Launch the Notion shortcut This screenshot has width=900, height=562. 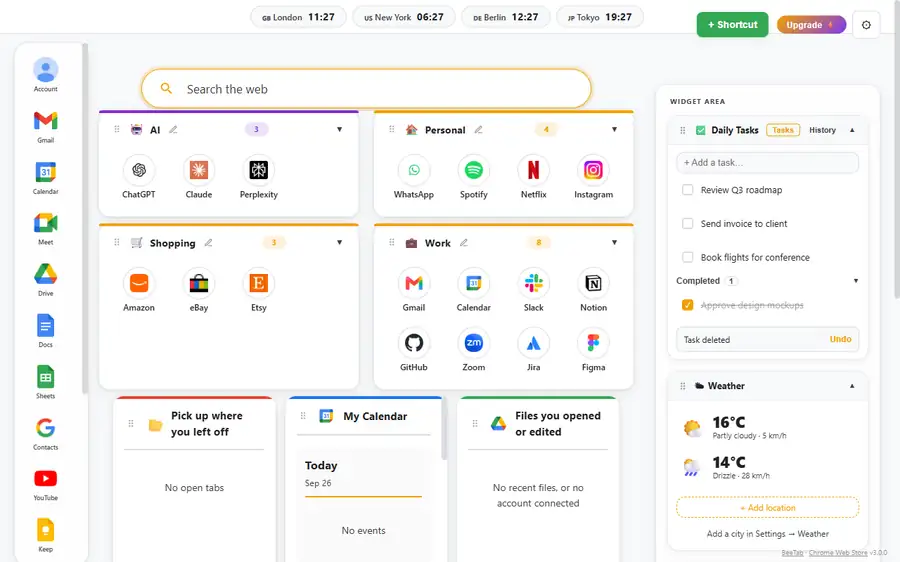[593, 290]
